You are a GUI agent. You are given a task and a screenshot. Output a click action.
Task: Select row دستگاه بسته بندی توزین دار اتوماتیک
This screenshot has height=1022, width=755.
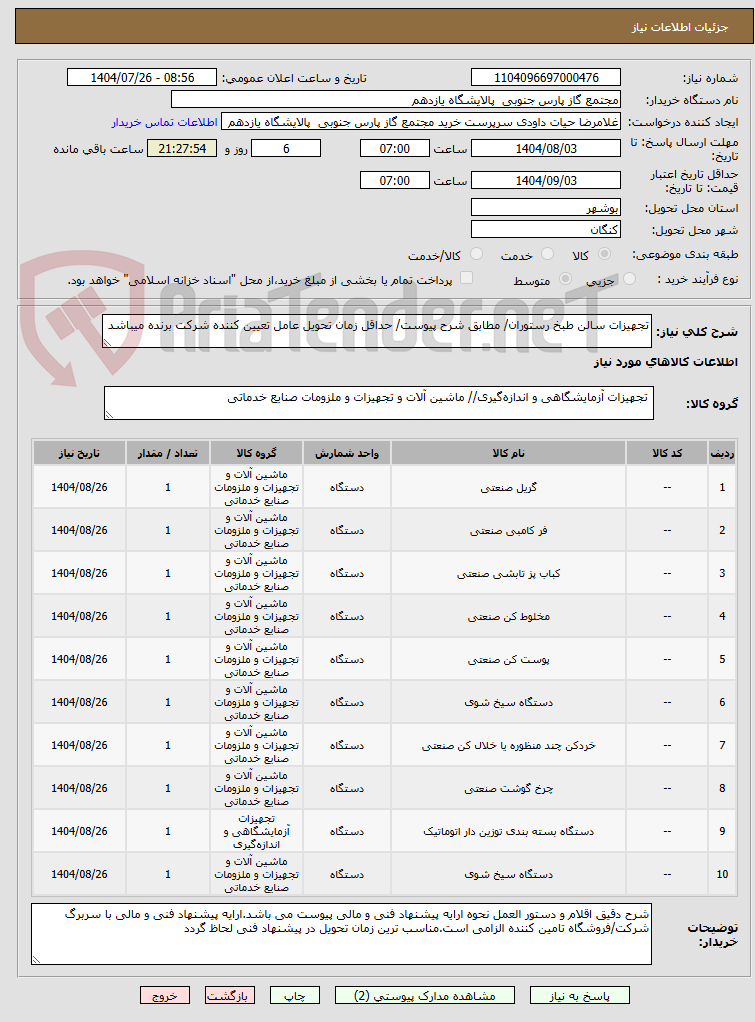(x=385, y=831)
